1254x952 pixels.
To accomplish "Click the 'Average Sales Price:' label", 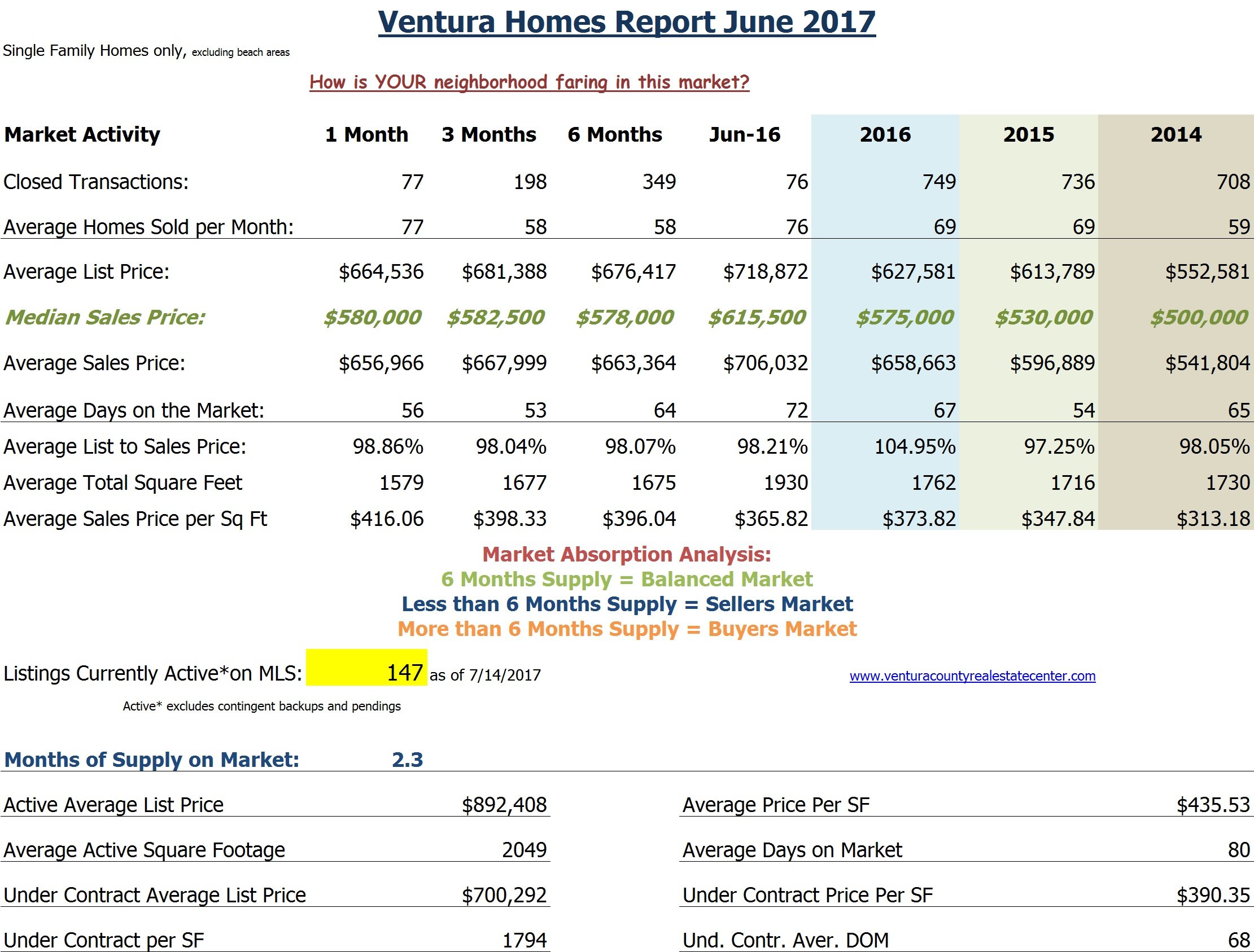I will [x=95, y=363].
